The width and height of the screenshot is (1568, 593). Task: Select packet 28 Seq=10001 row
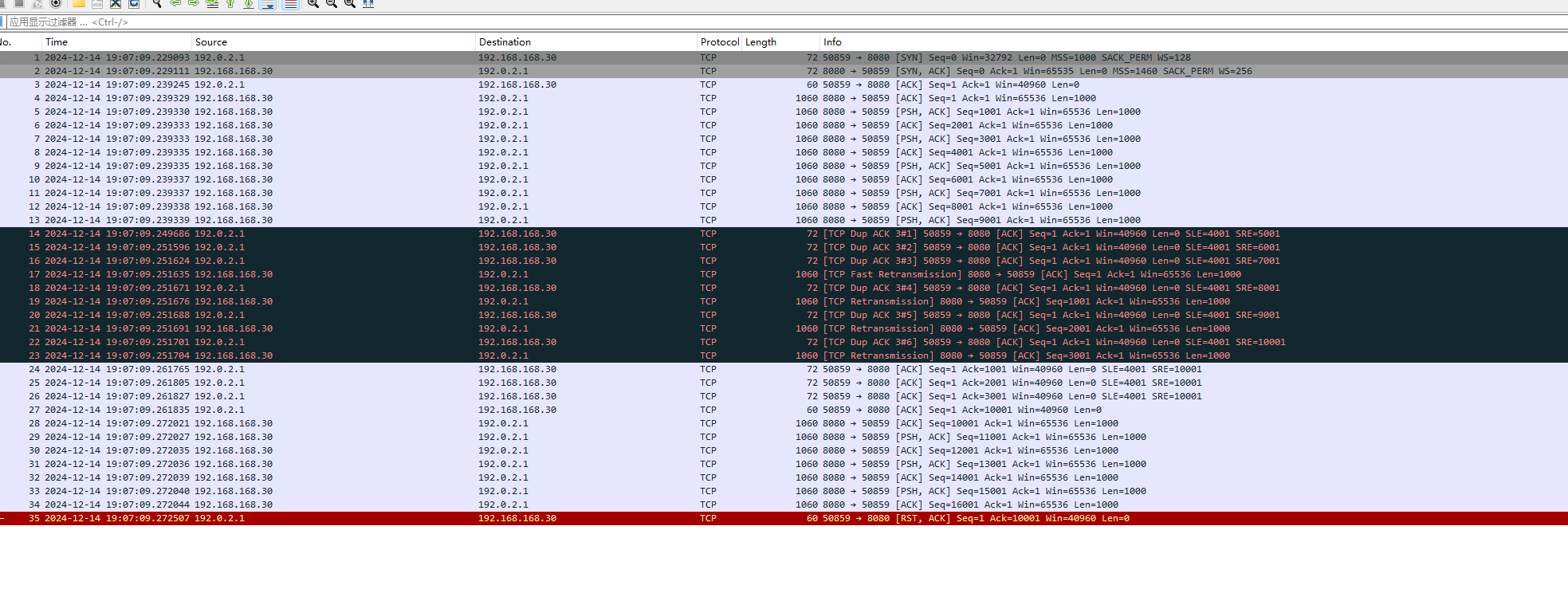[784, 423]
